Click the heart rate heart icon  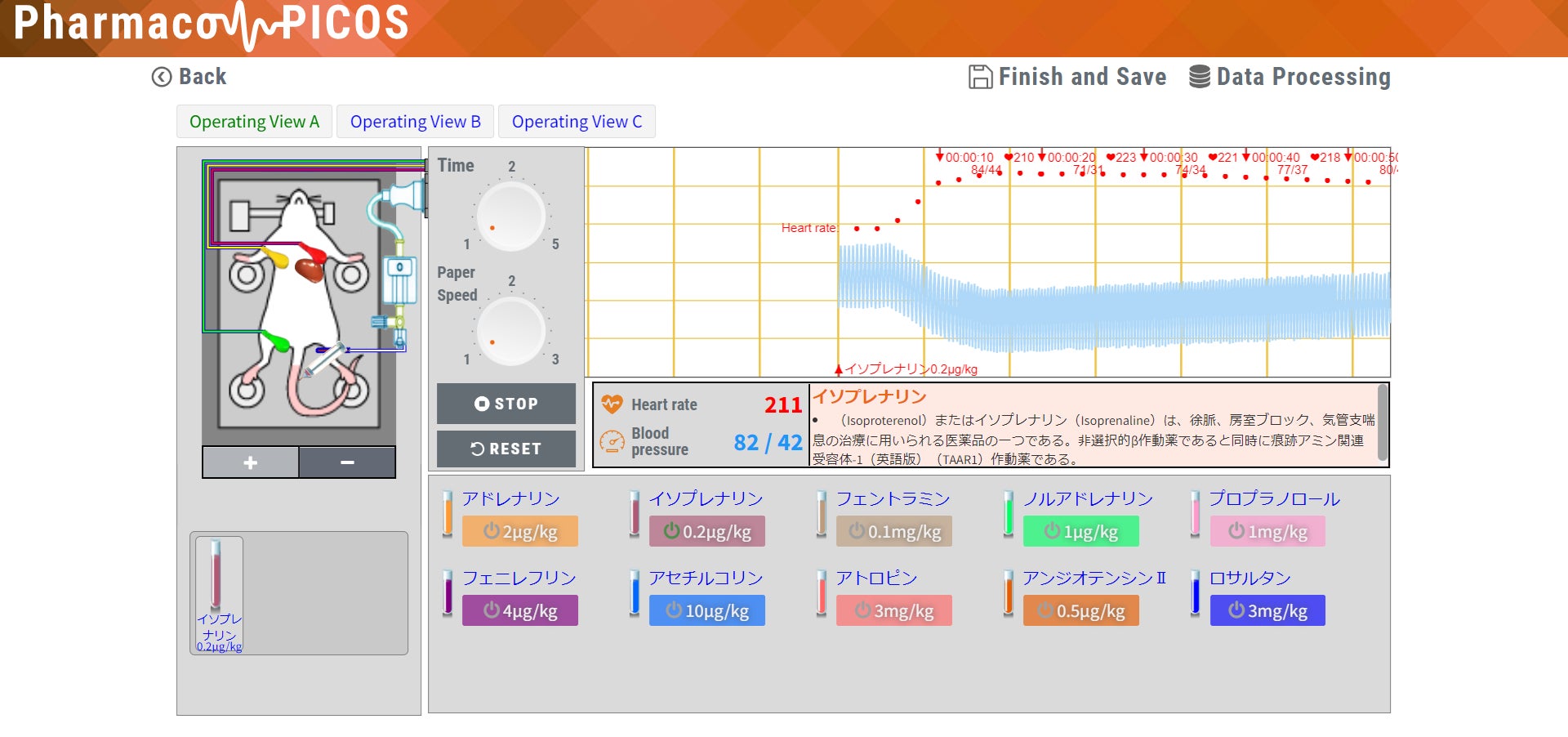[612, 404]
